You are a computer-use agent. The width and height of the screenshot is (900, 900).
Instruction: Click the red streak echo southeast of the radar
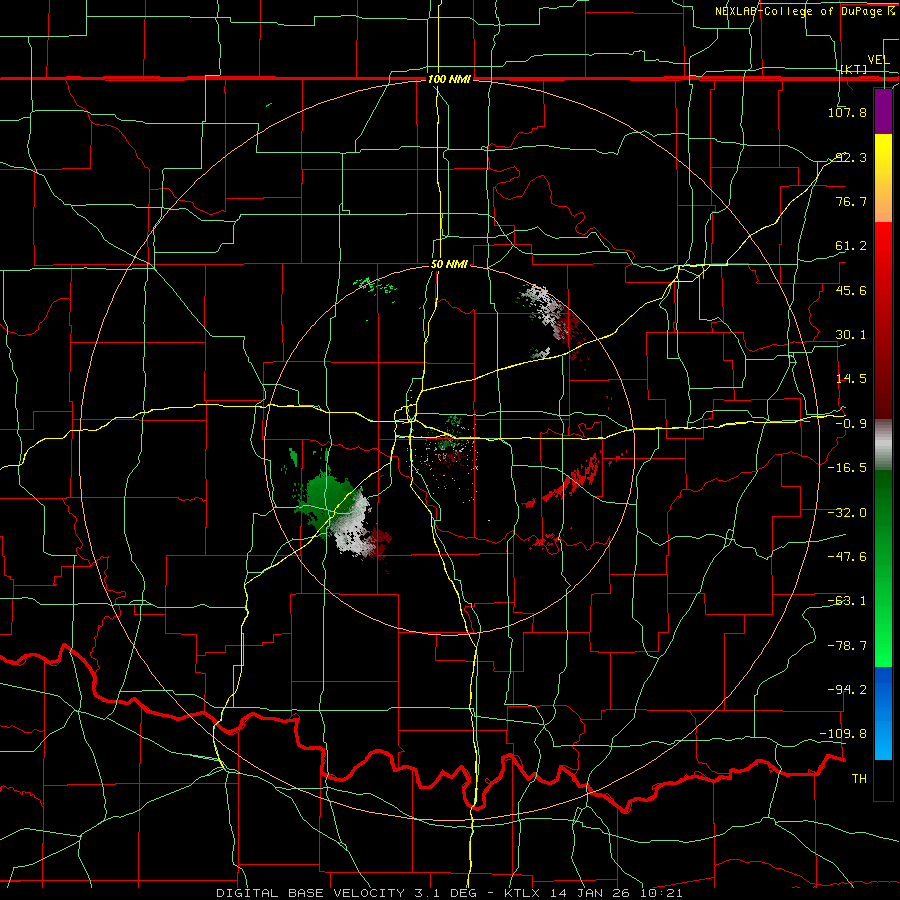(564, 482)
